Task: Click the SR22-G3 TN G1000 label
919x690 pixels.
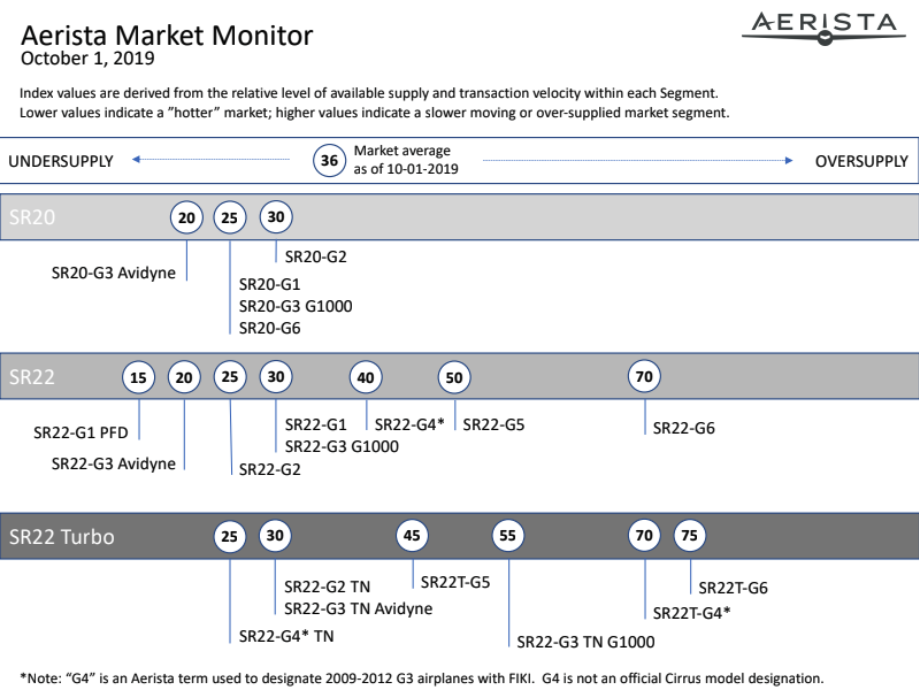Action: (x=586, y=642)
